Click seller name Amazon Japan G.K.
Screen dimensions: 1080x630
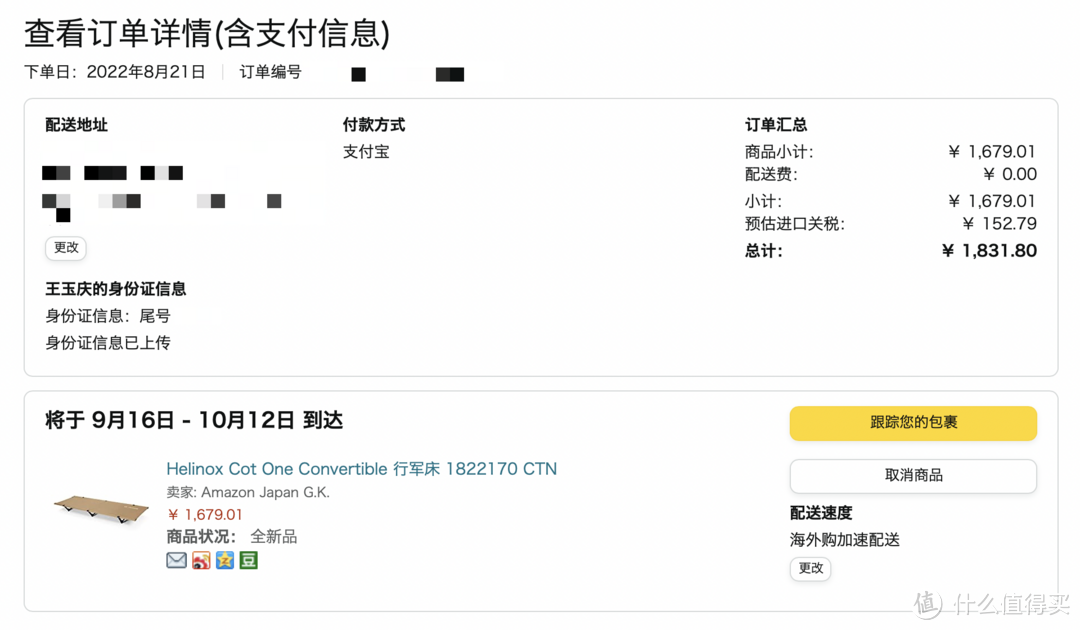[x=265, y=493]
